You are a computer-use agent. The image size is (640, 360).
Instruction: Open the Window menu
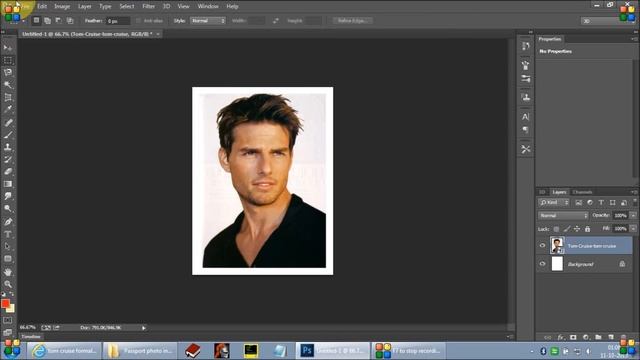(x=208, y=7)
